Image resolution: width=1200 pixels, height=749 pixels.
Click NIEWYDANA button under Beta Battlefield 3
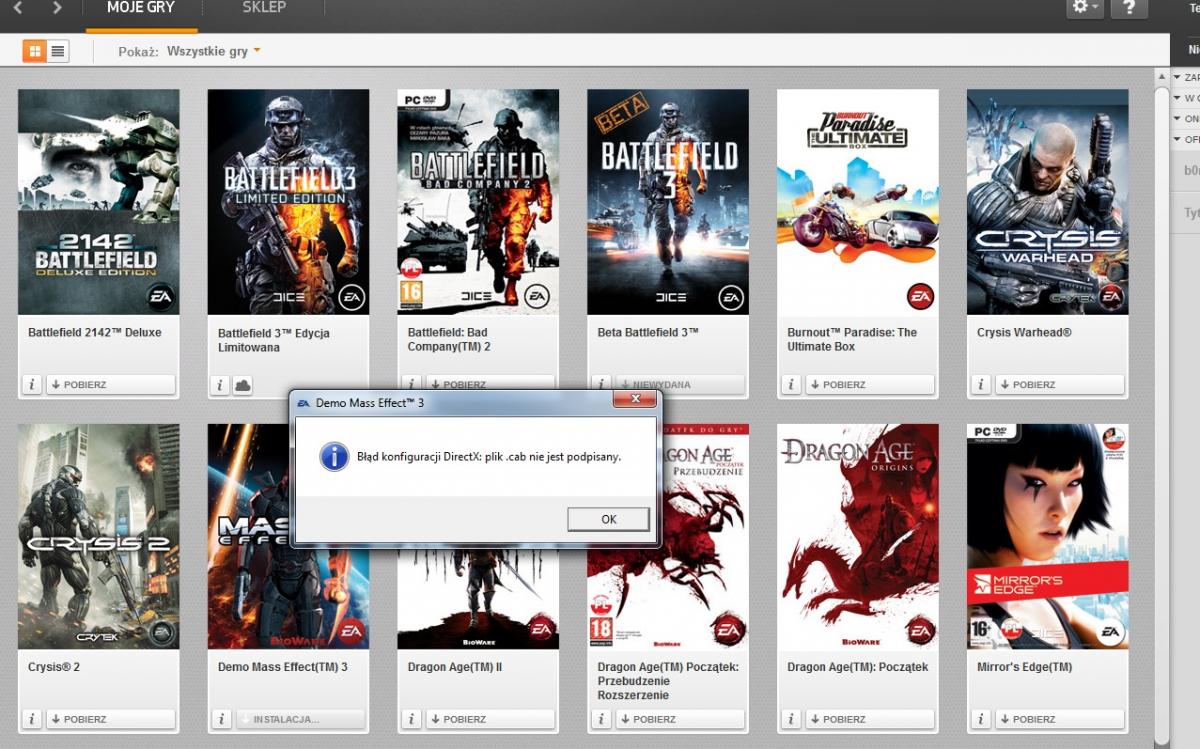click(679, 384)
